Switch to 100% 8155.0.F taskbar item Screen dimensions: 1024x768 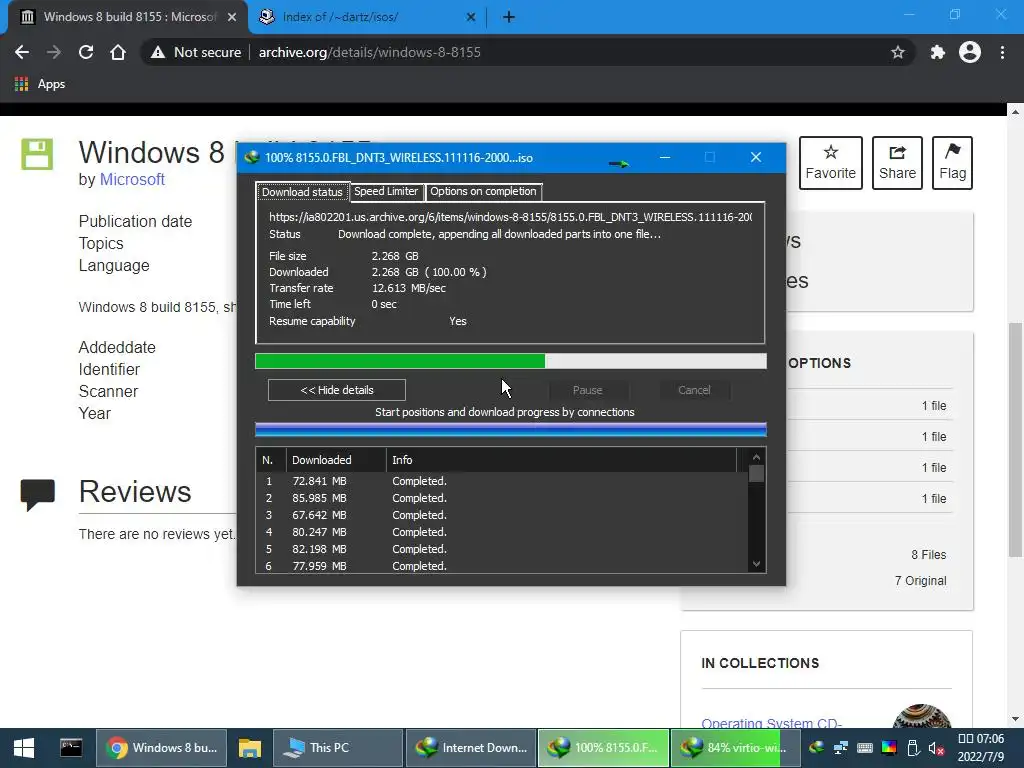coord(603,748)
